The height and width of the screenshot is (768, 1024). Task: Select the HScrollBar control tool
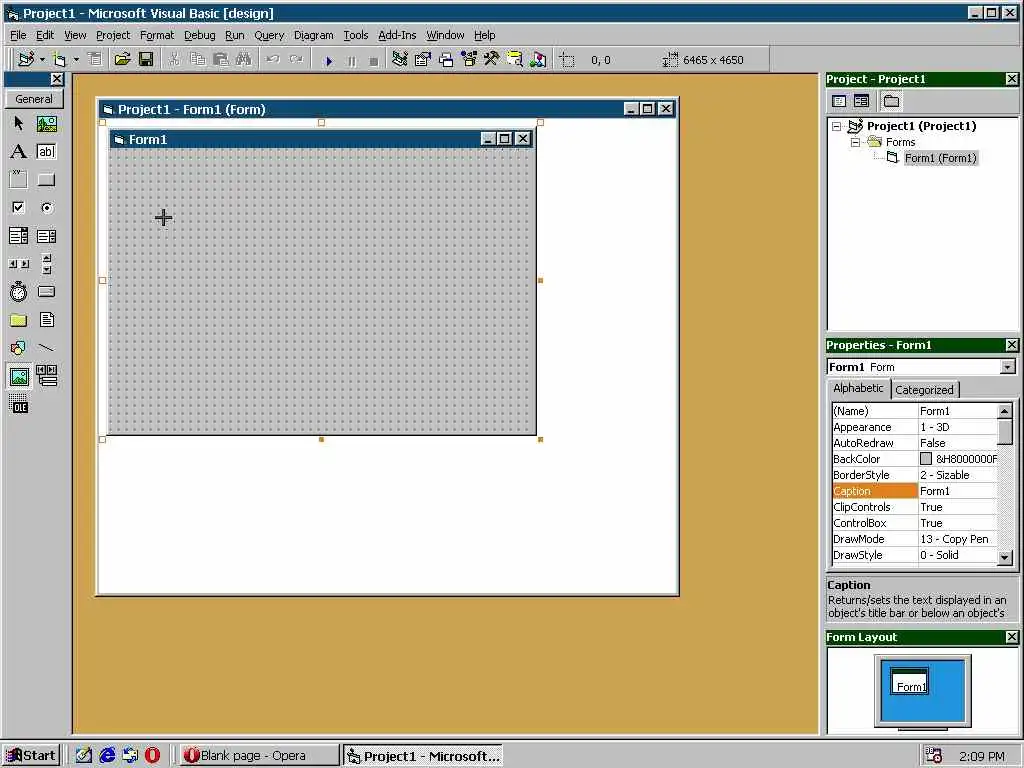coord(18,264)
